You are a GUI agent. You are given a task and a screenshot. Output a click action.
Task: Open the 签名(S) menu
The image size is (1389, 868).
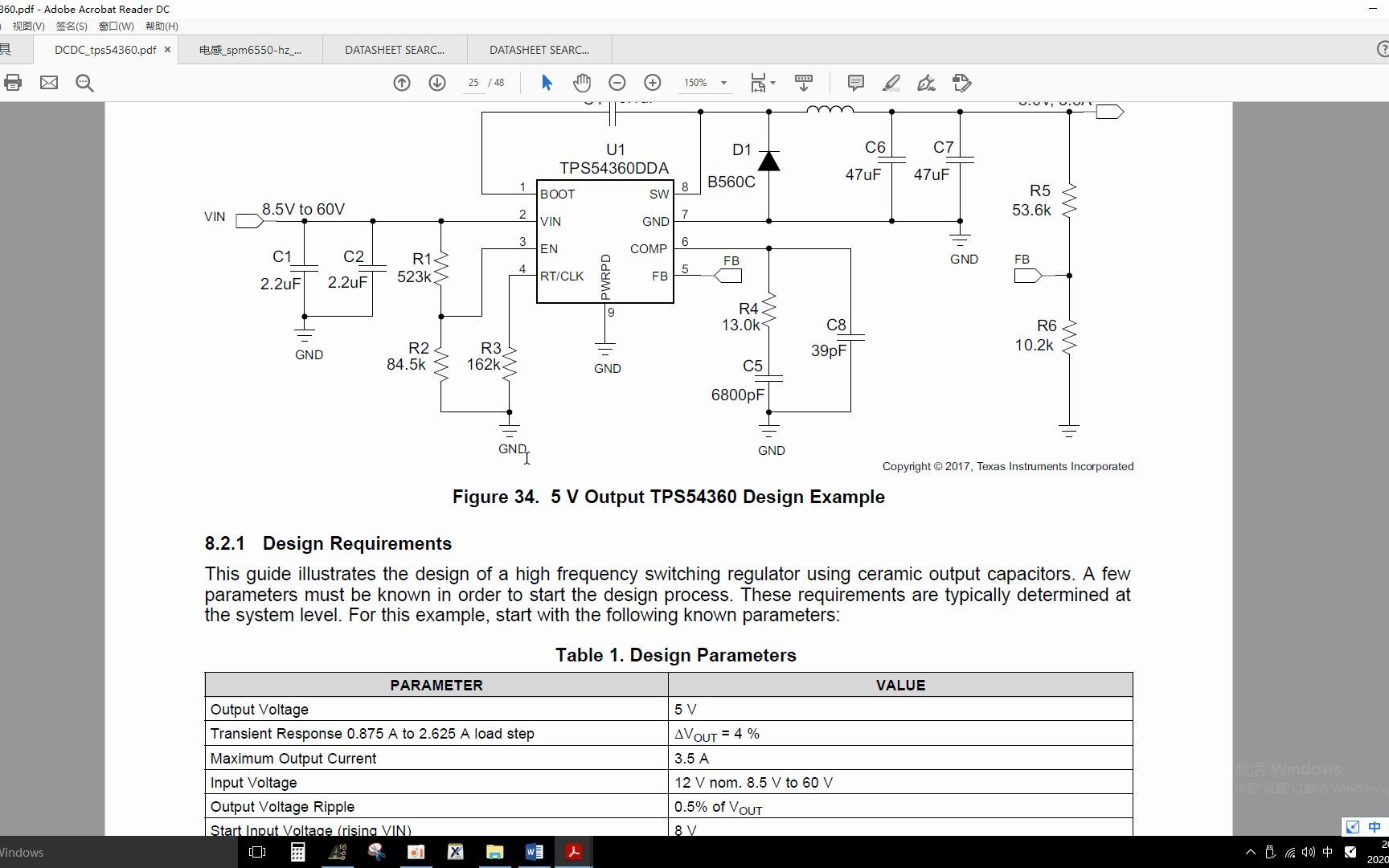pos(72,26)
